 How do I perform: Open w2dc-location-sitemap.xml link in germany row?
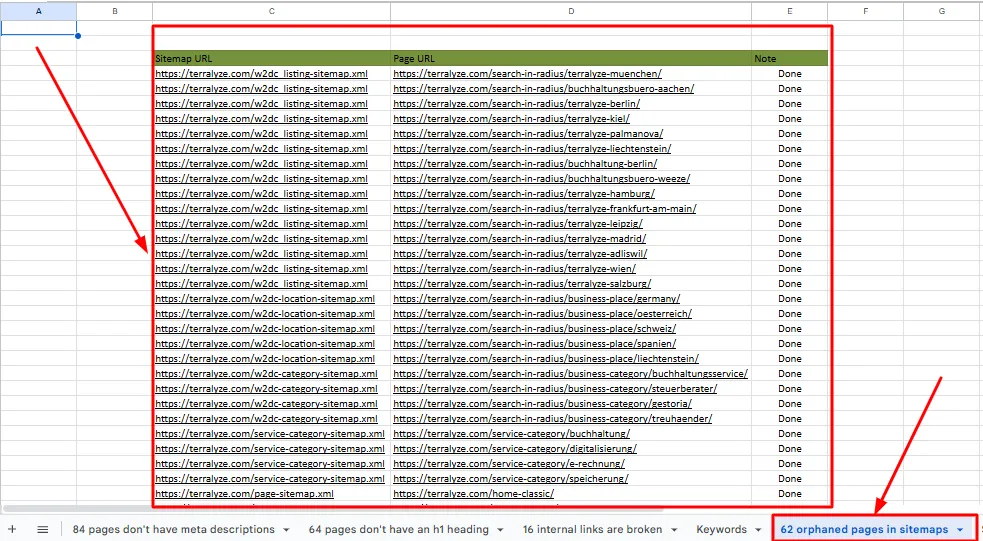tap(265, 299)
